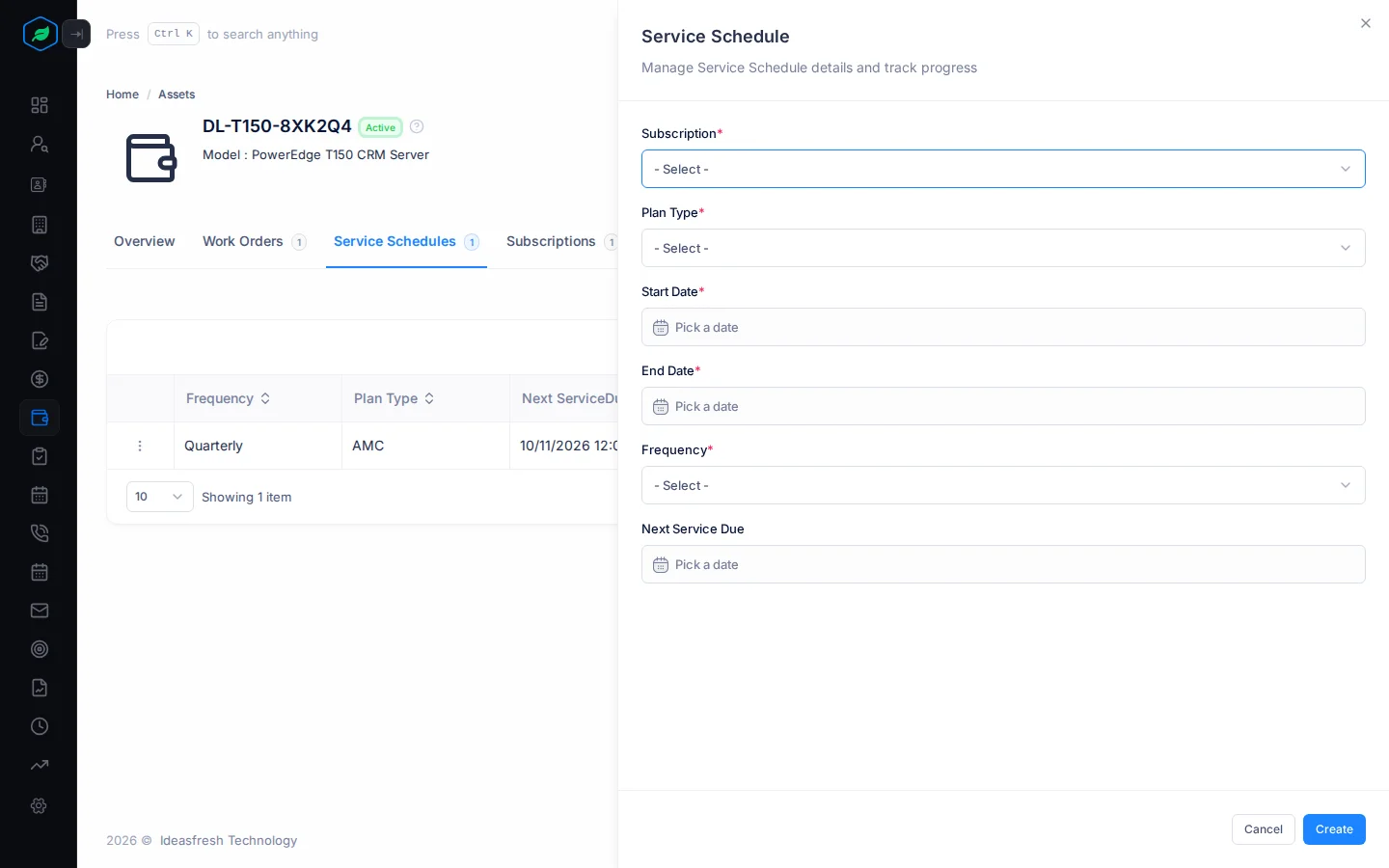Open the calendar icon just above the mail icon

(x=40, y=572)
